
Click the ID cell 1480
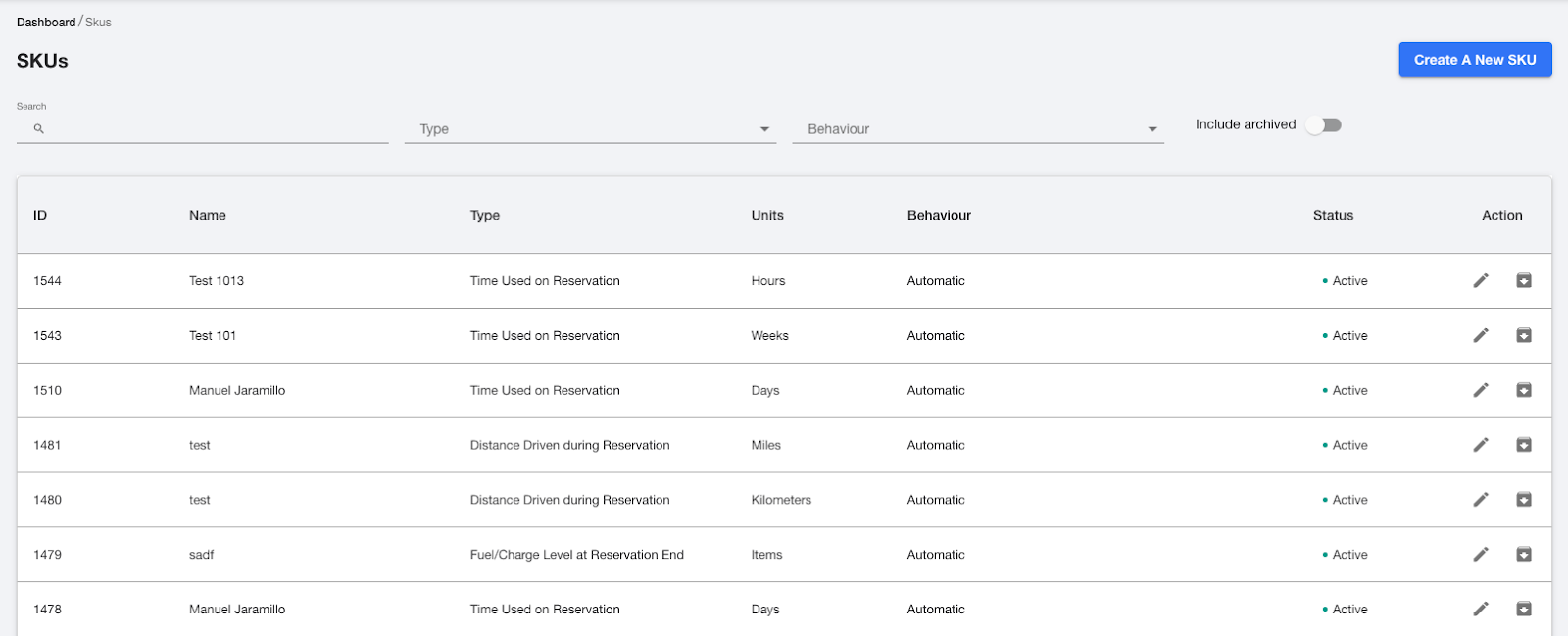coord(47,500)
